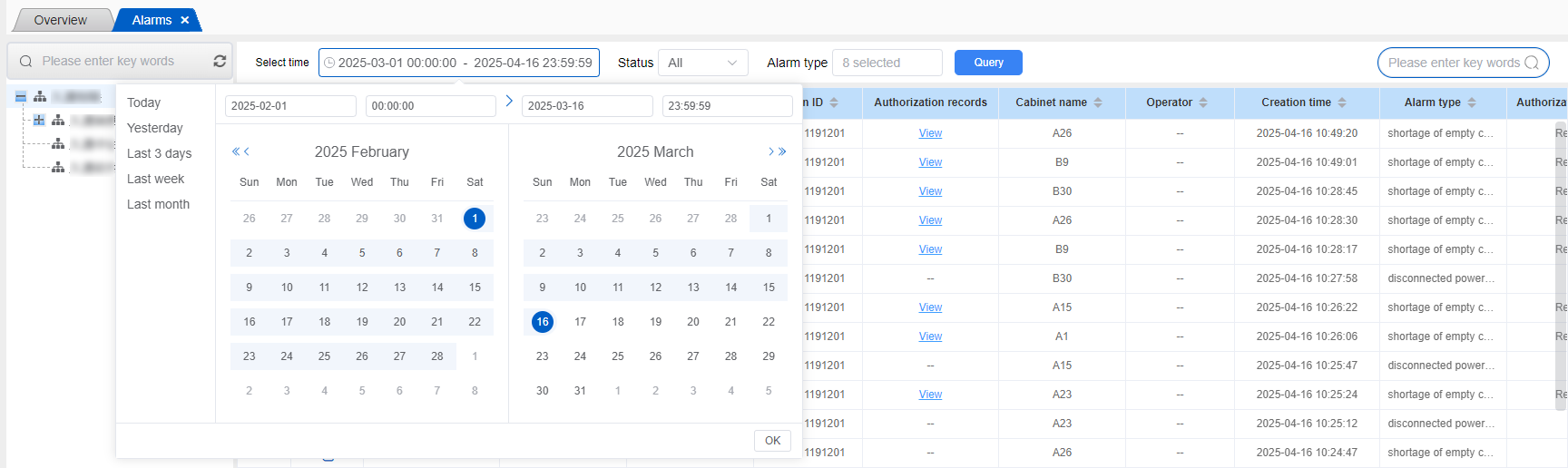Click the refresh icon beside the tree search
1568x468 pixels.
(220, 61)
